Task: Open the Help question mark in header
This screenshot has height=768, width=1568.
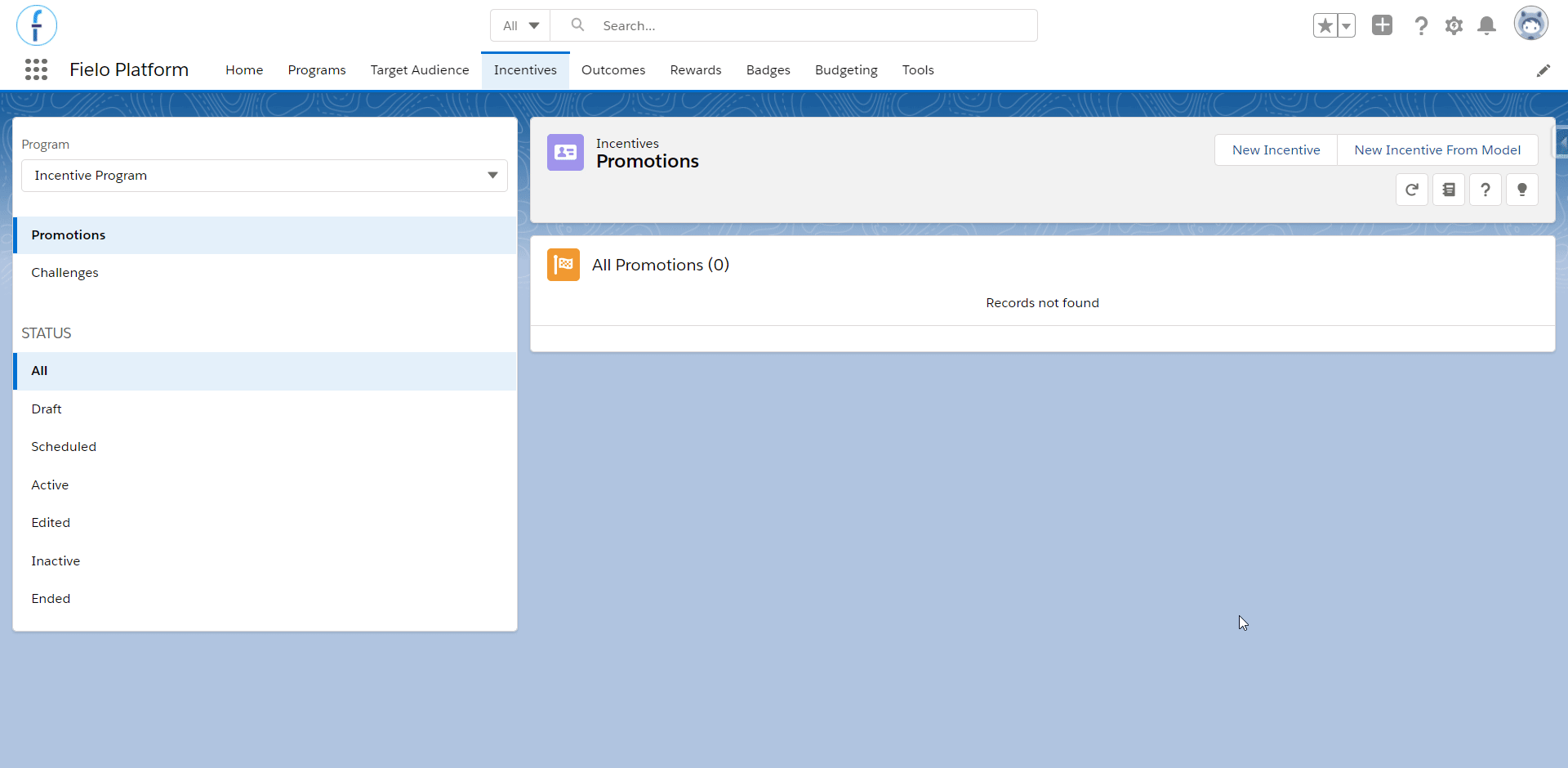Action: (x=1421, y=26)
